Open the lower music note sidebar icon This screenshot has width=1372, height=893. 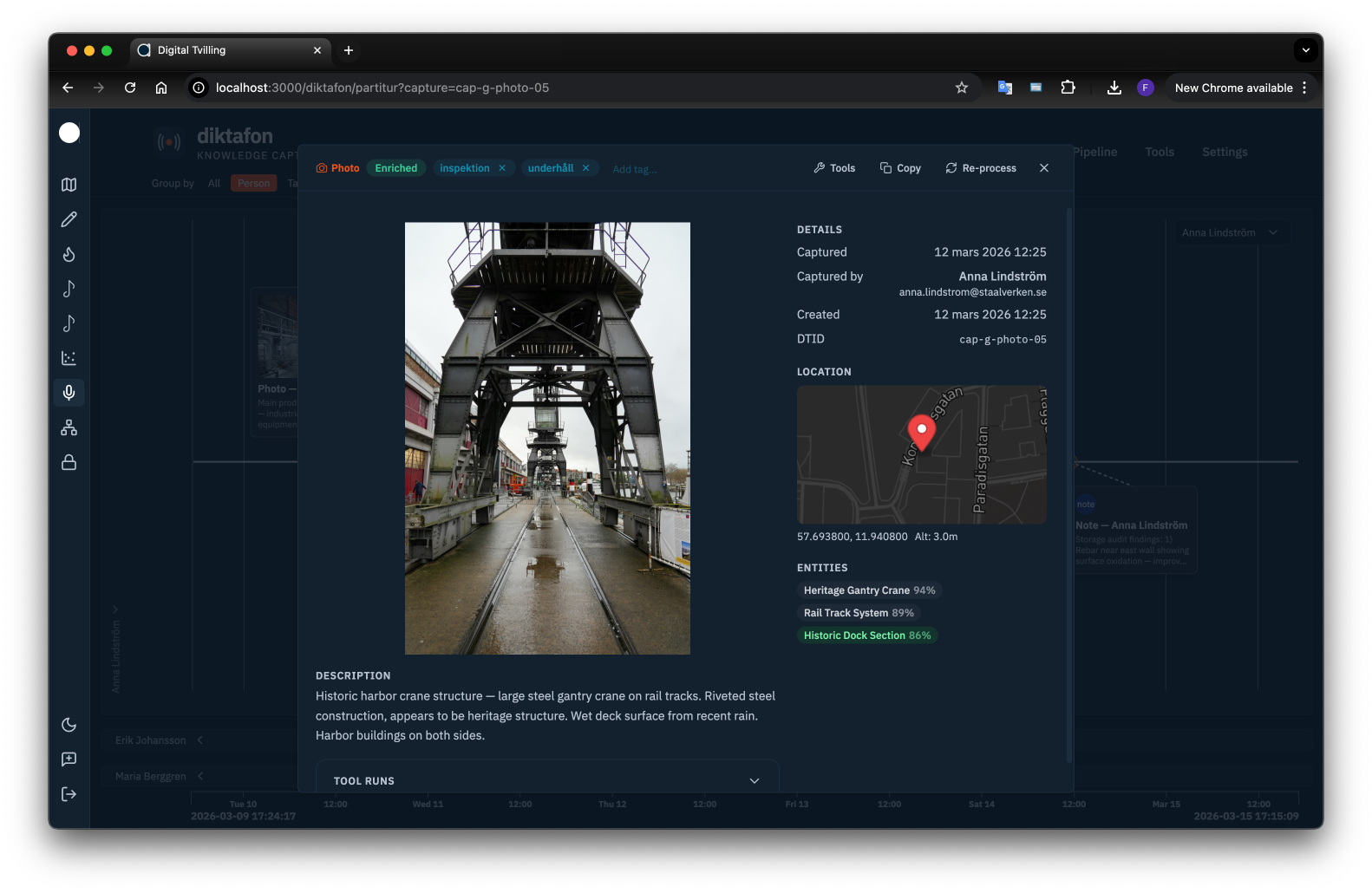69,323
